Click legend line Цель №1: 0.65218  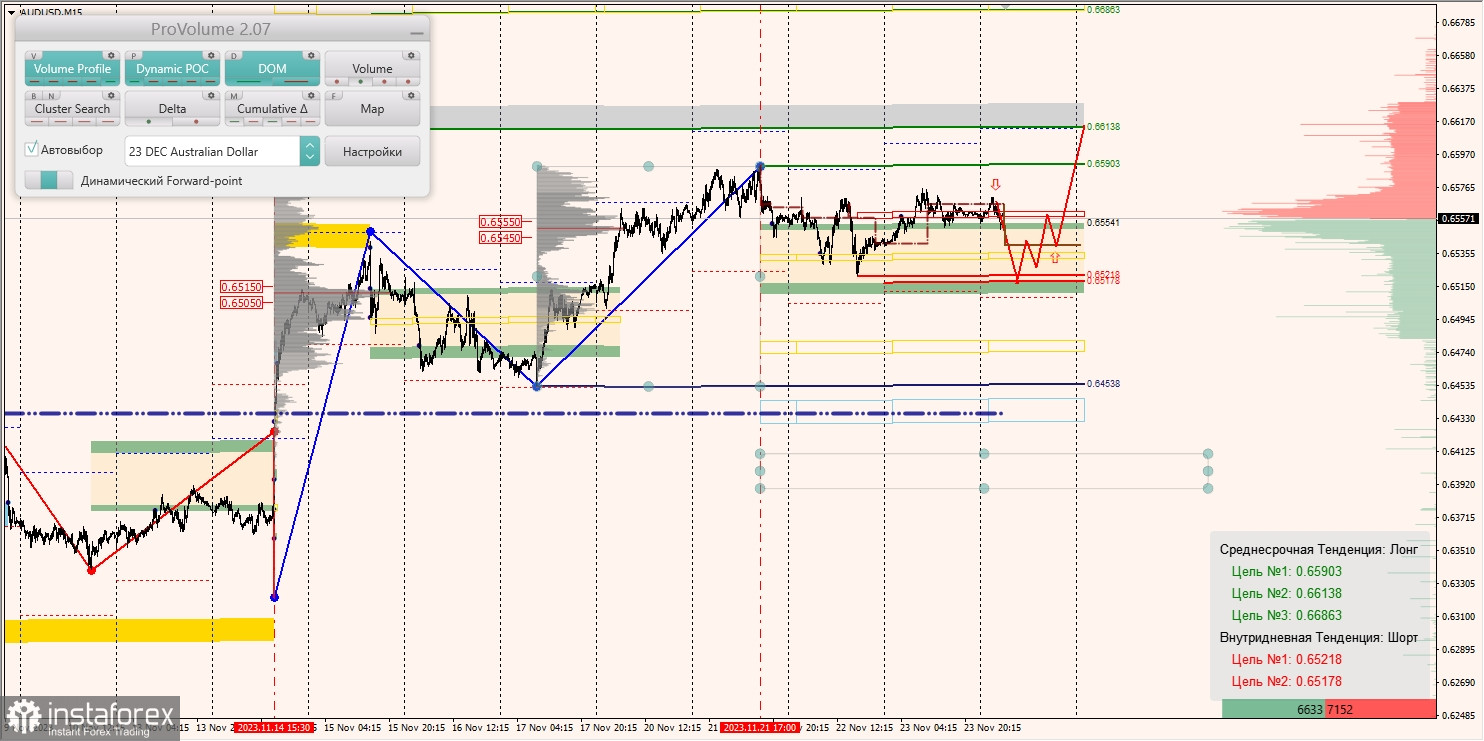coord(1287,659)
